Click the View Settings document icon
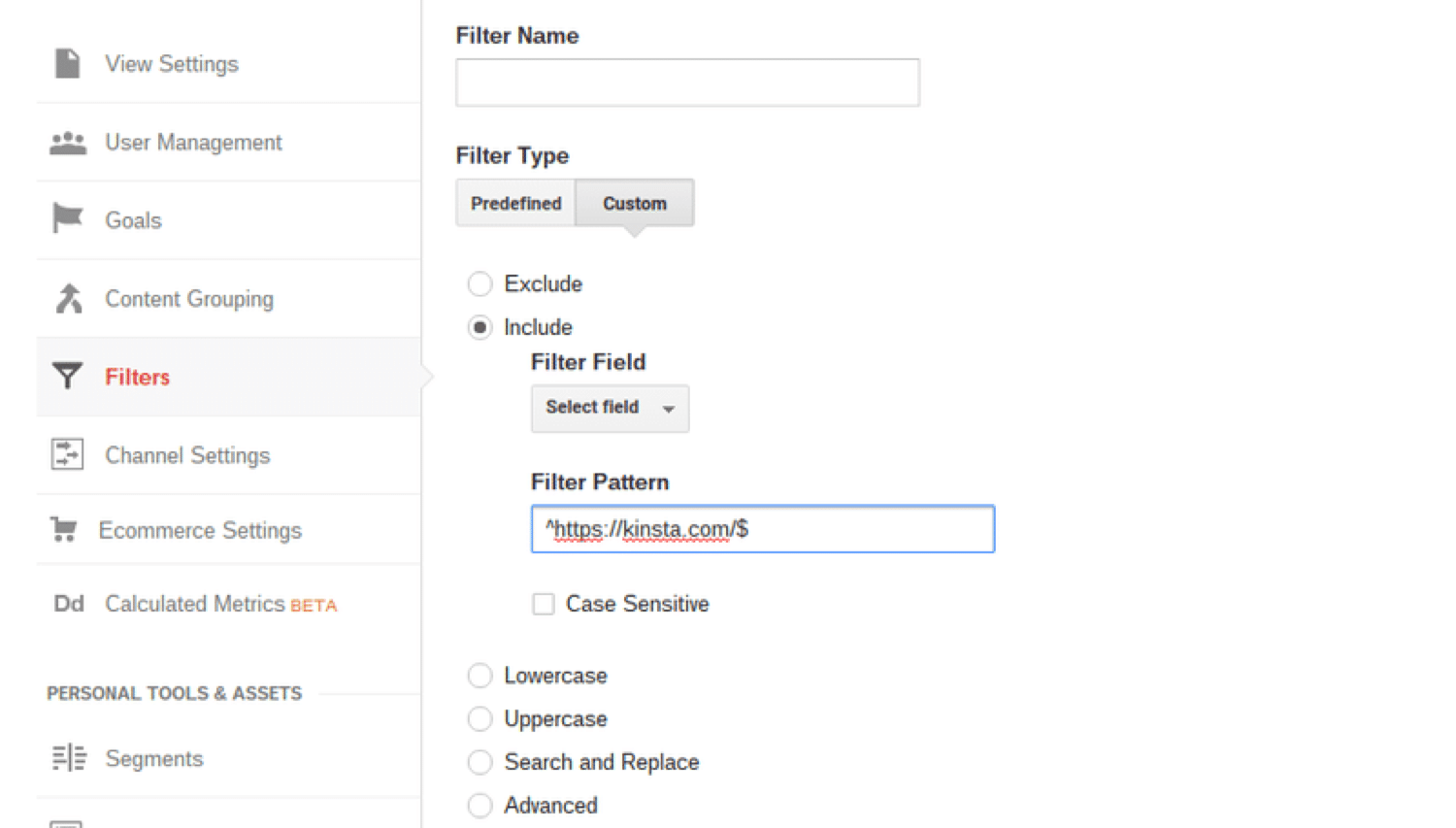Screen dimensions: 1456x828 click(x=66, y=62)
